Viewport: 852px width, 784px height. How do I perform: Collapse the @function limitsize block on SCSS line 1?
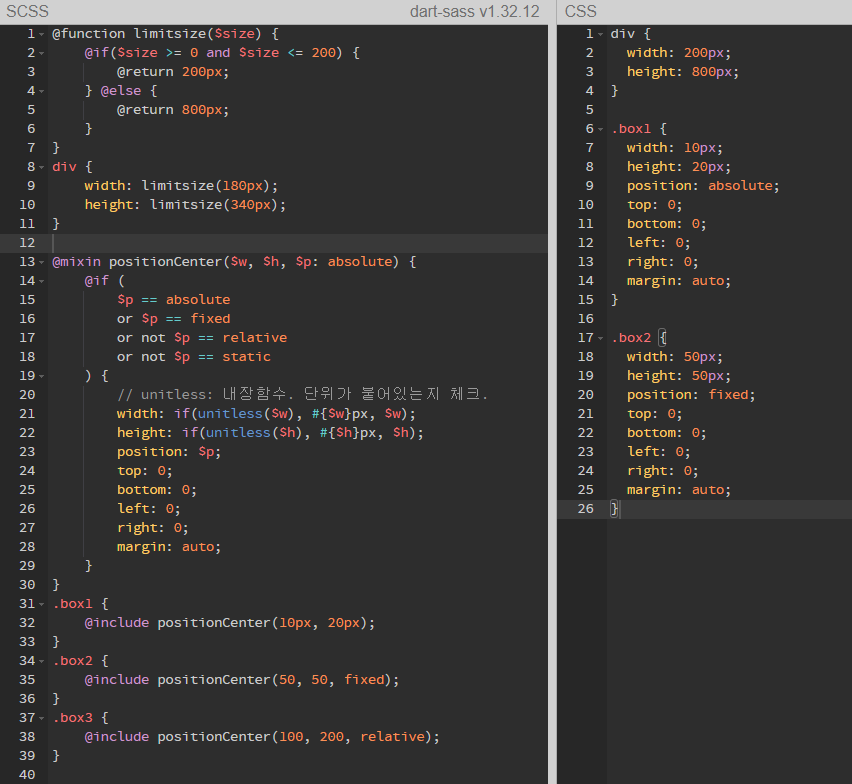pos(42,35)
